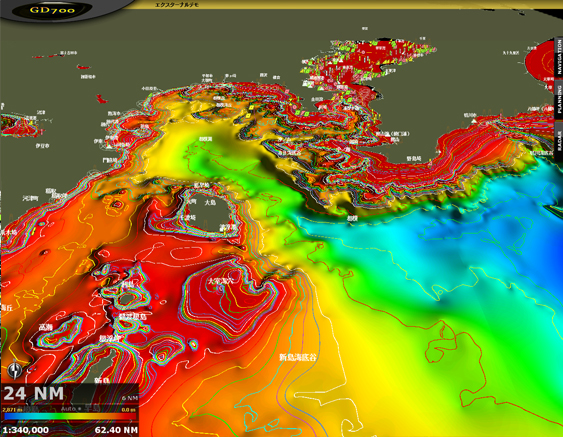Click the rainbow depth color scale bar
This screenshot has width=563, height=437.
coord(70,417)
